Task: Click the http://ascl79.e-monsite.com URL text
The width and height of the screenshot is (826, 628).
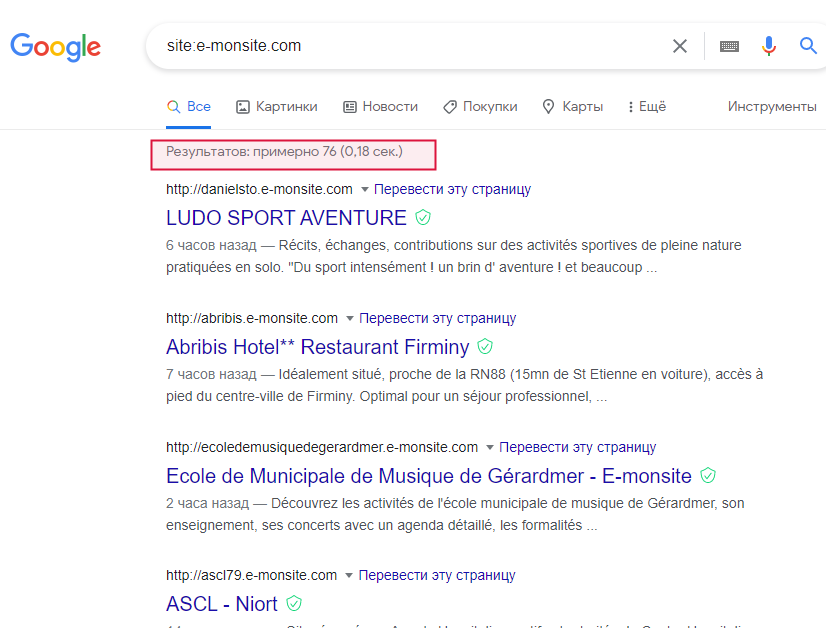Action: (251, 575)
